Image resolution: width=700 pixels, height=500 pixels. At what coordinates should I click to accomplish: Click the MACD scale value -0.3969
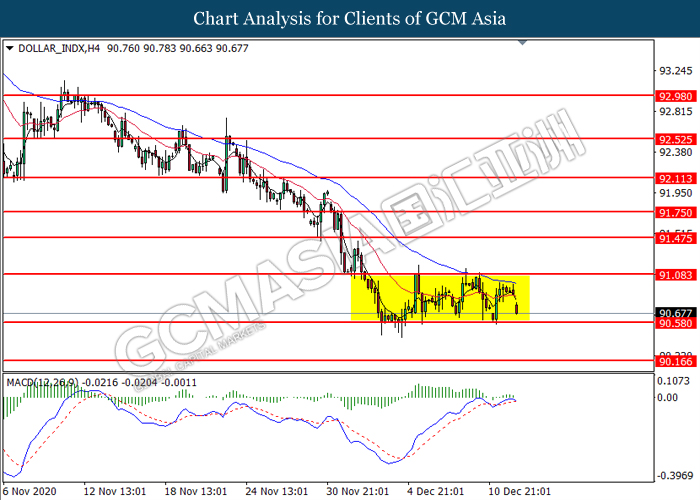tap(675, 476)
